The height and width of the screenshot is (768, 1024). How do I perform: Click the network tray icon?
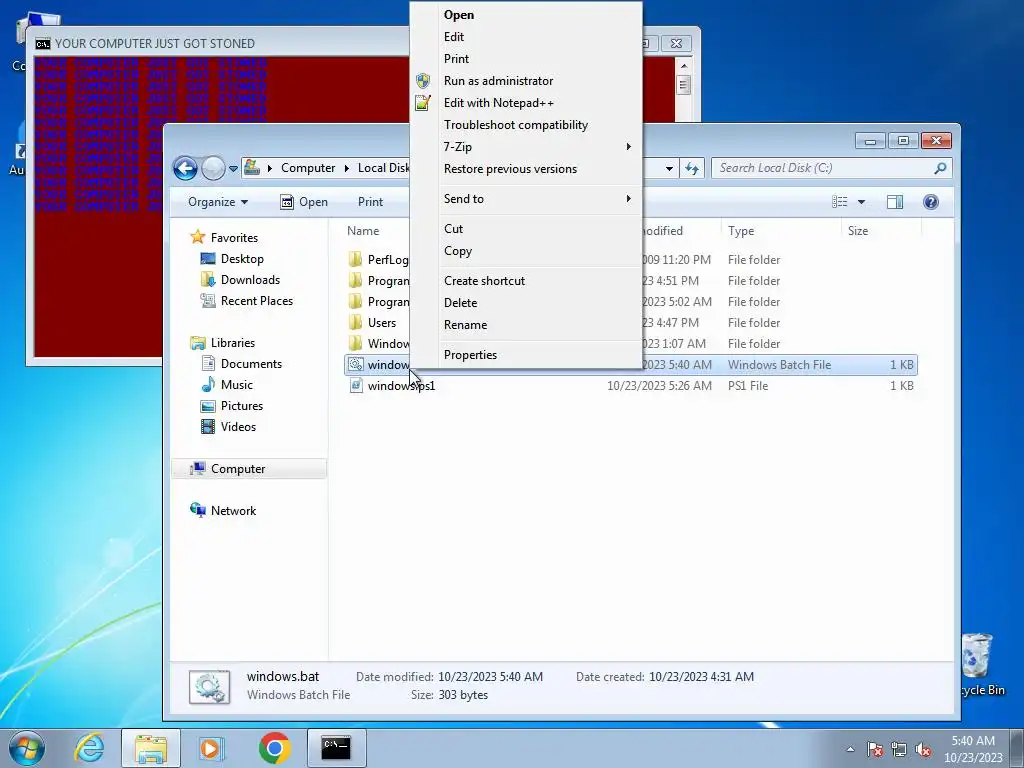(899, 749)
